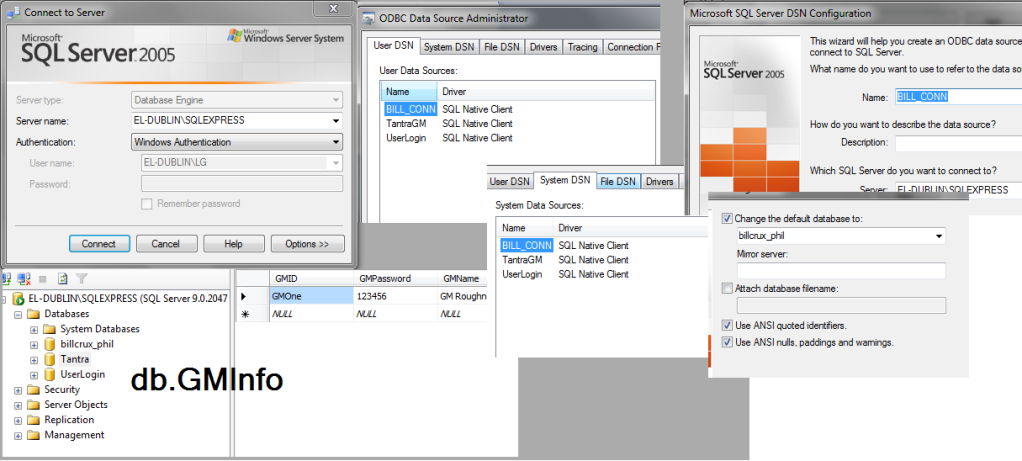Switch to the Tracing tab
Viewport: 1022px width, 461px height.
(x=582, y=47)
